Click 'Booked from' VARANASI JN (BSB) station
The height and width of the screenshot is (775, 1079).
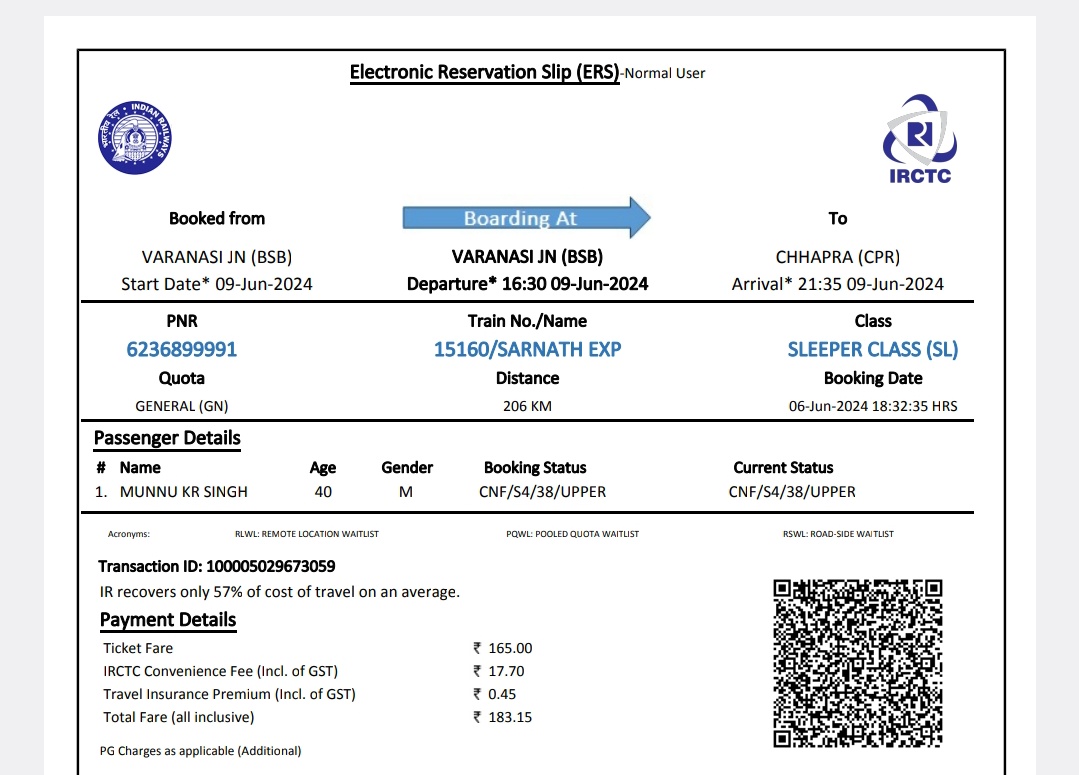click(217, 257)
